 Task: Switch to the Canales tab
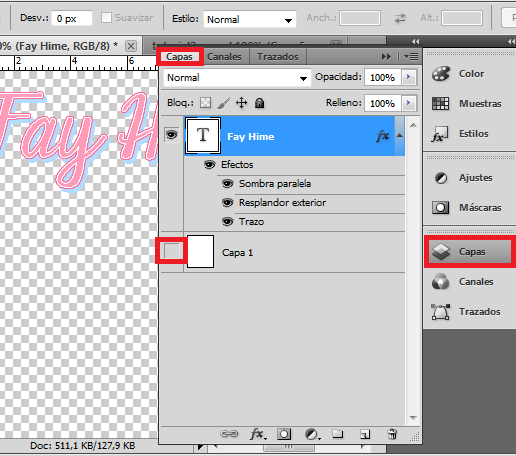[x=224, y=57]
